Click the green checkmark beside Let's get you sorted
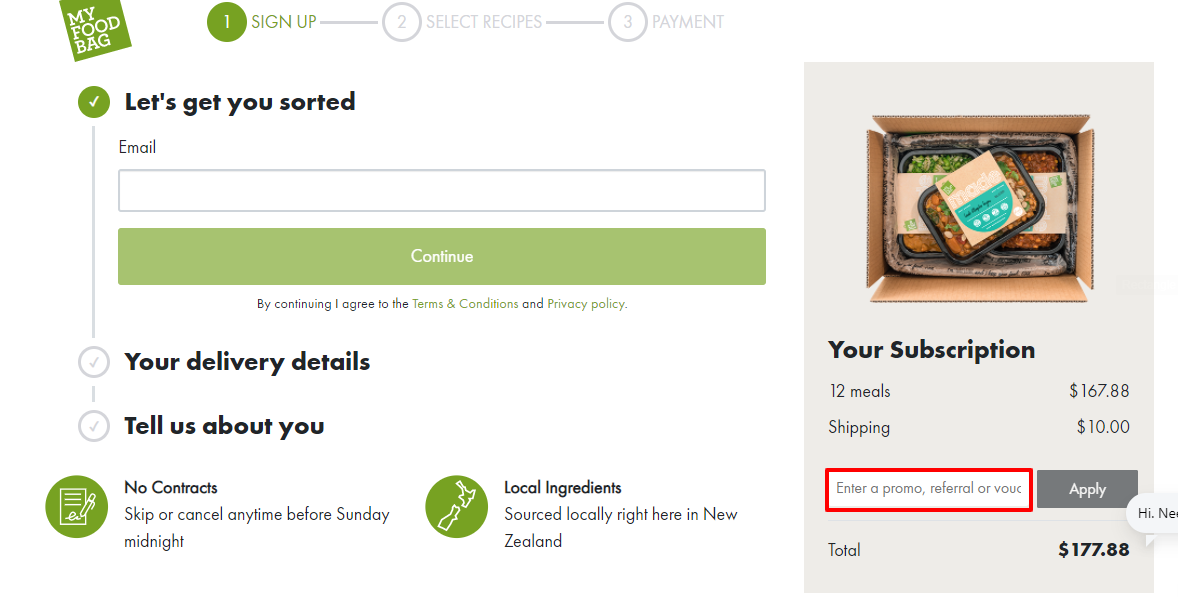 [94, 102]
